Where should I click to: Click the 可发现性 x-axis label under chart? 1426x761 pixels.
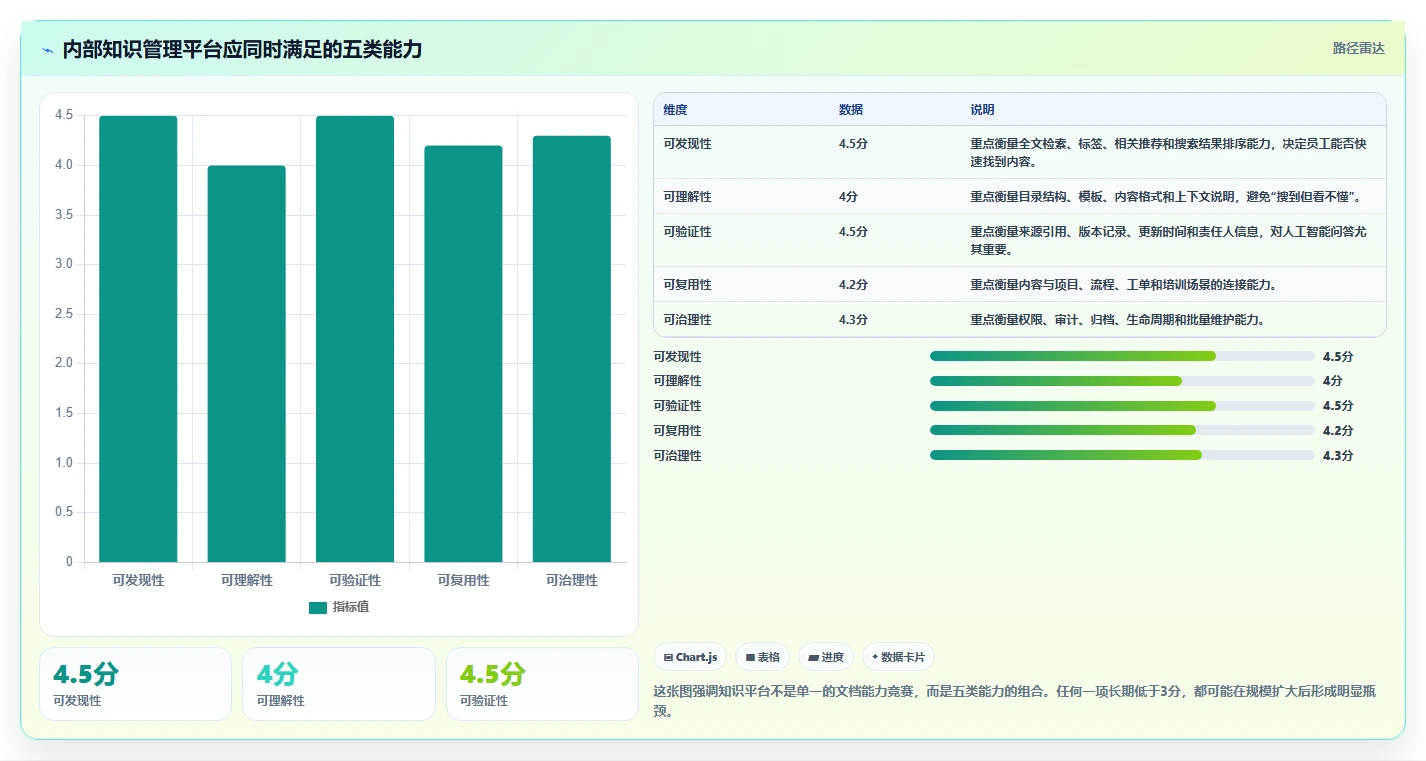[138, 580]
